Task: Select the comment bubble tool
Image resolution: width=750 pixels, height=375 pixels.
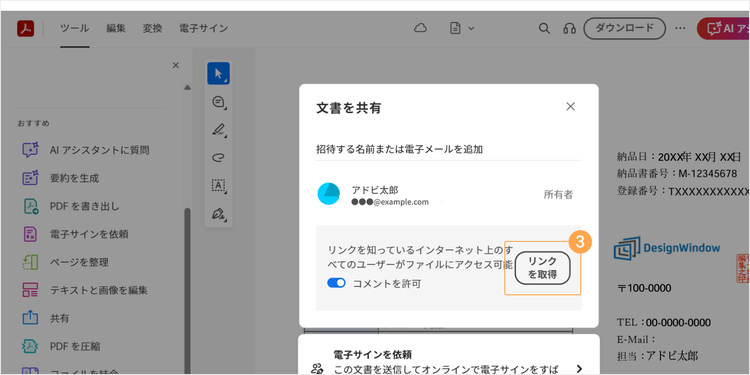Action: click(218, 102)
